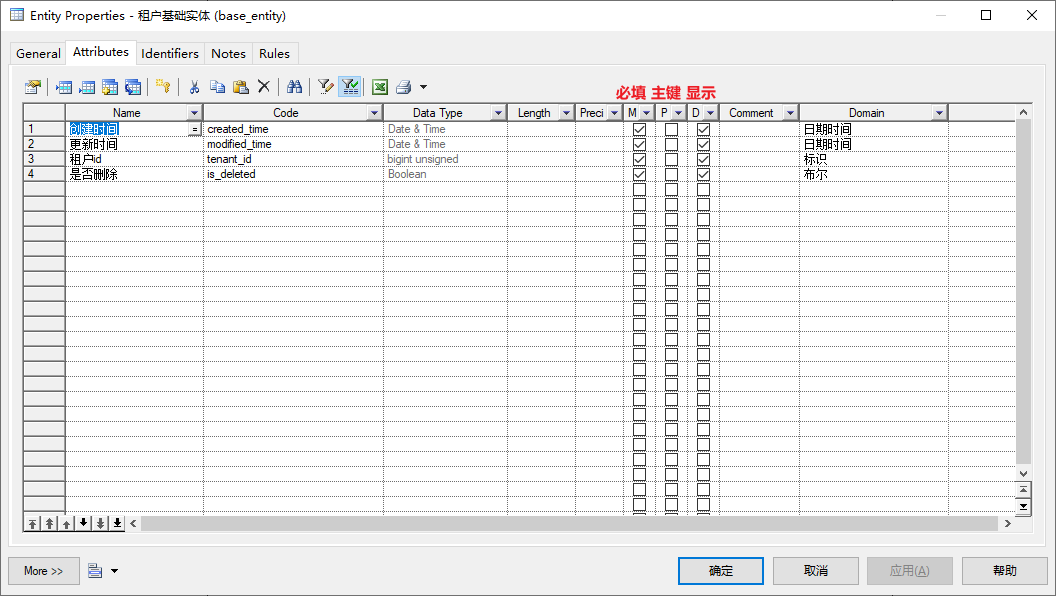Screen dimensions: 1056x596
Task: Toggle M checkbox for created_time row
Action: [639, 129]
